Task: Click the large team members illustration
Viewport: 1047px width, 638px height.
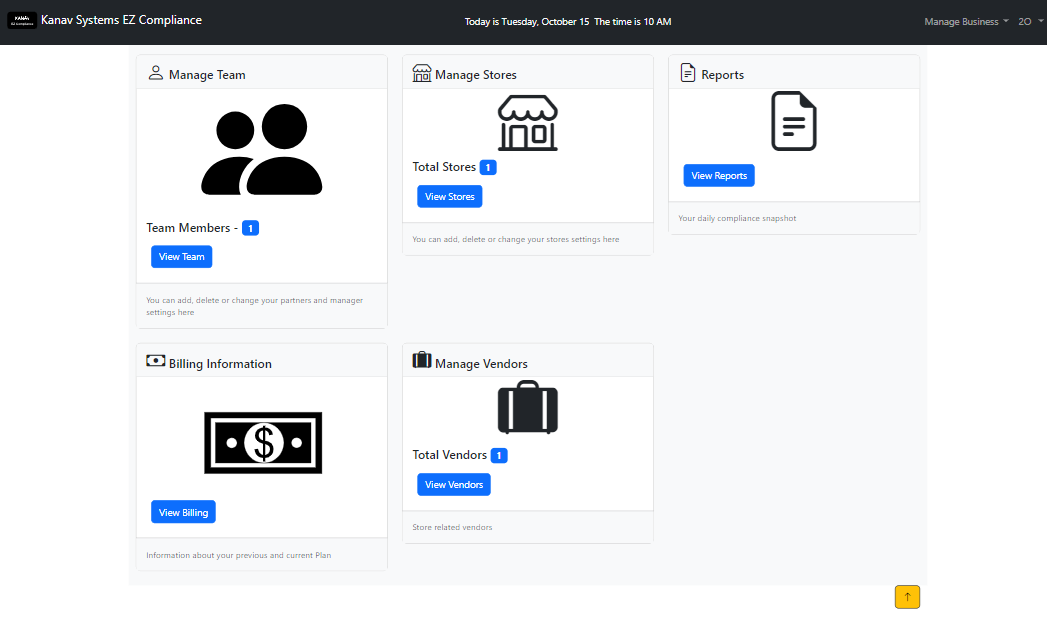Action: click(262, 146)
